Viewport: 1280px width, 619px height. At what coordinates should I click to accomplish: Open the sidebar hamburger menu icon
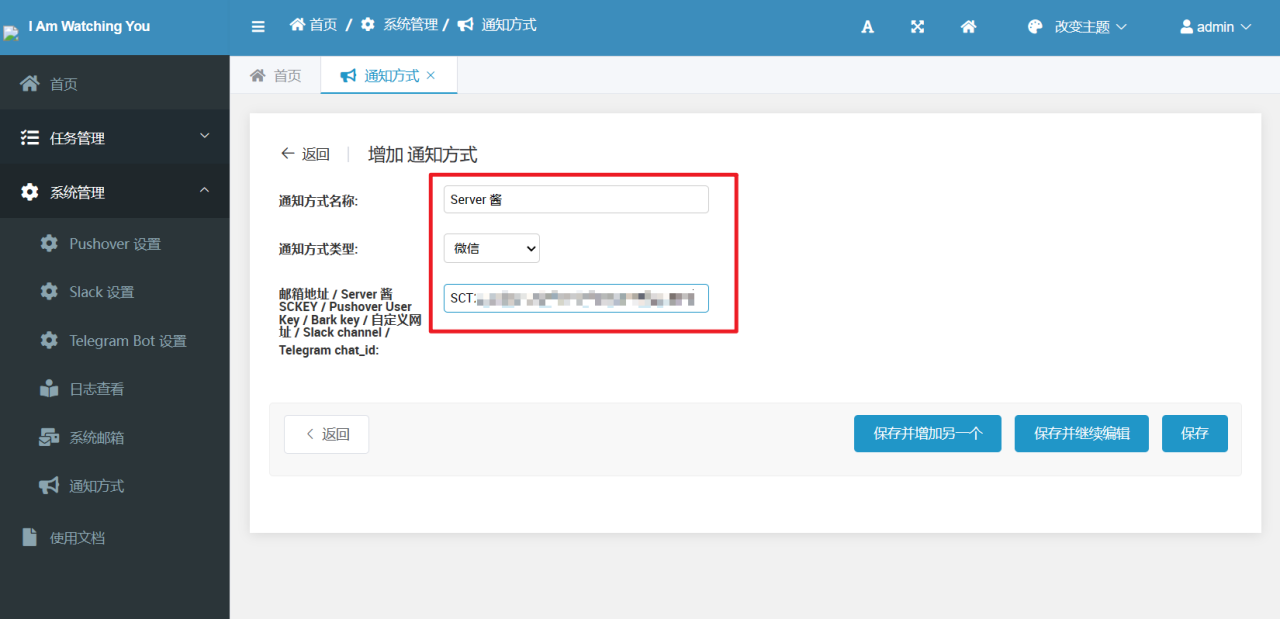(x=258, y=25)
